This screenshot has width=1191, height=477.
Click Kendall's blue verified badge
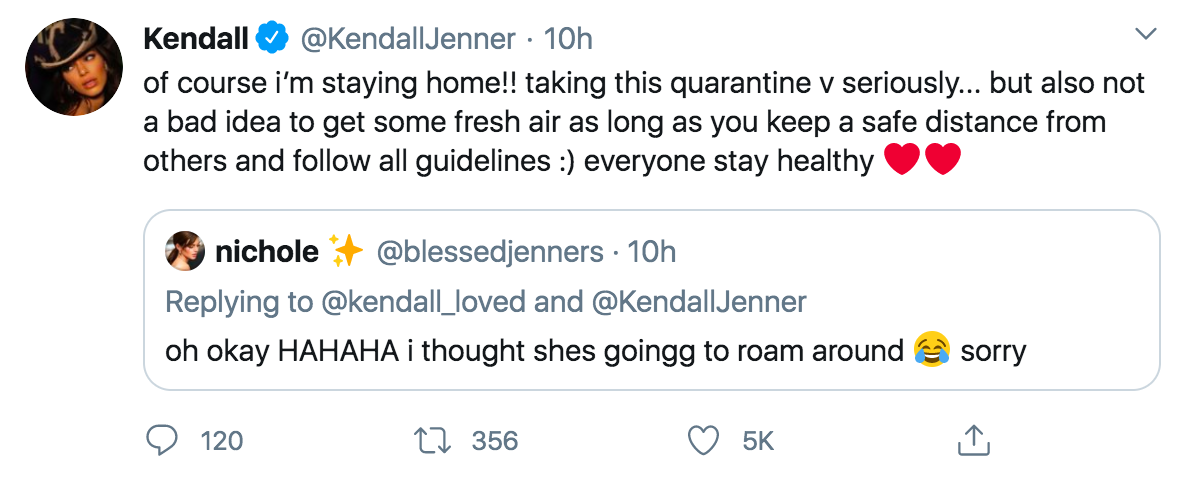(271, 38)
